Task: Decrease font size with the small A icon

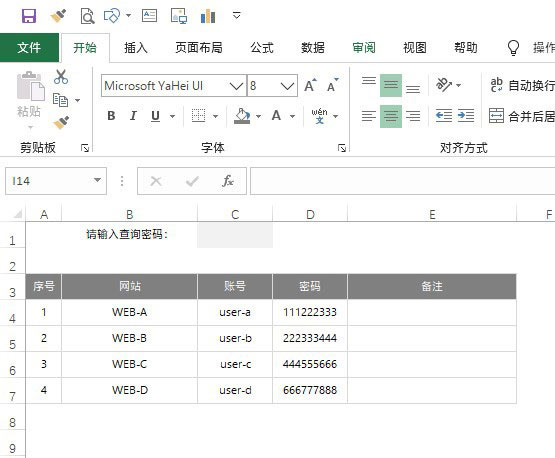Action: 333,85
